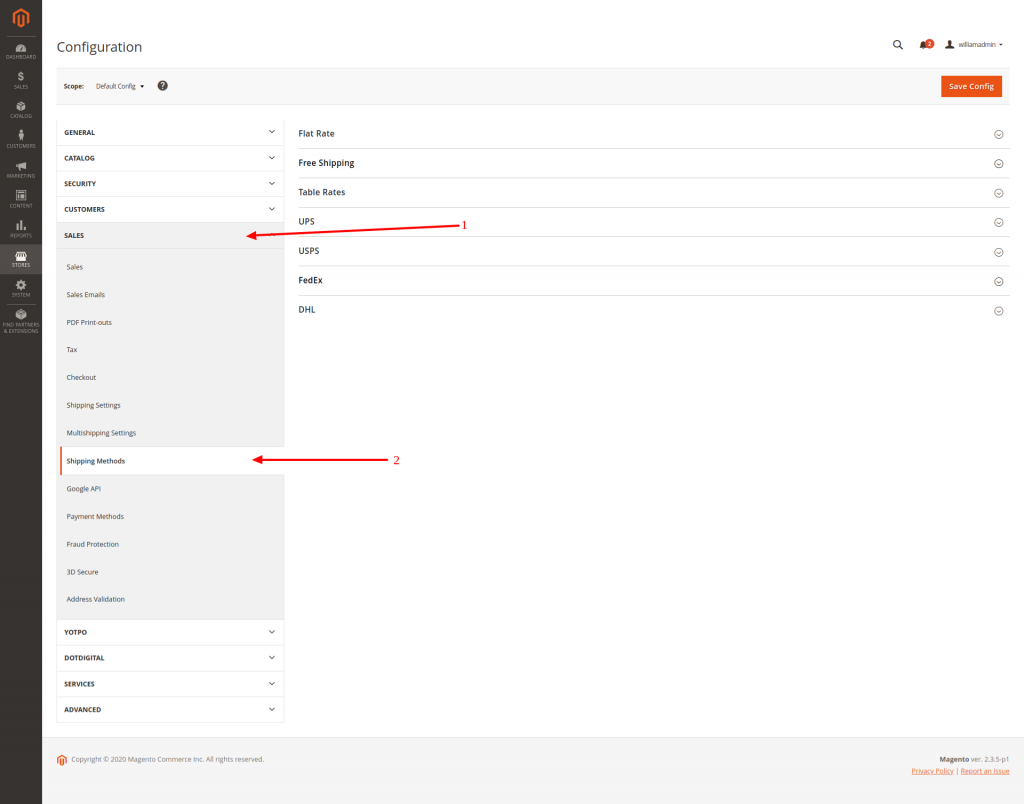Click the Magento logo icon

coord(20,18)
